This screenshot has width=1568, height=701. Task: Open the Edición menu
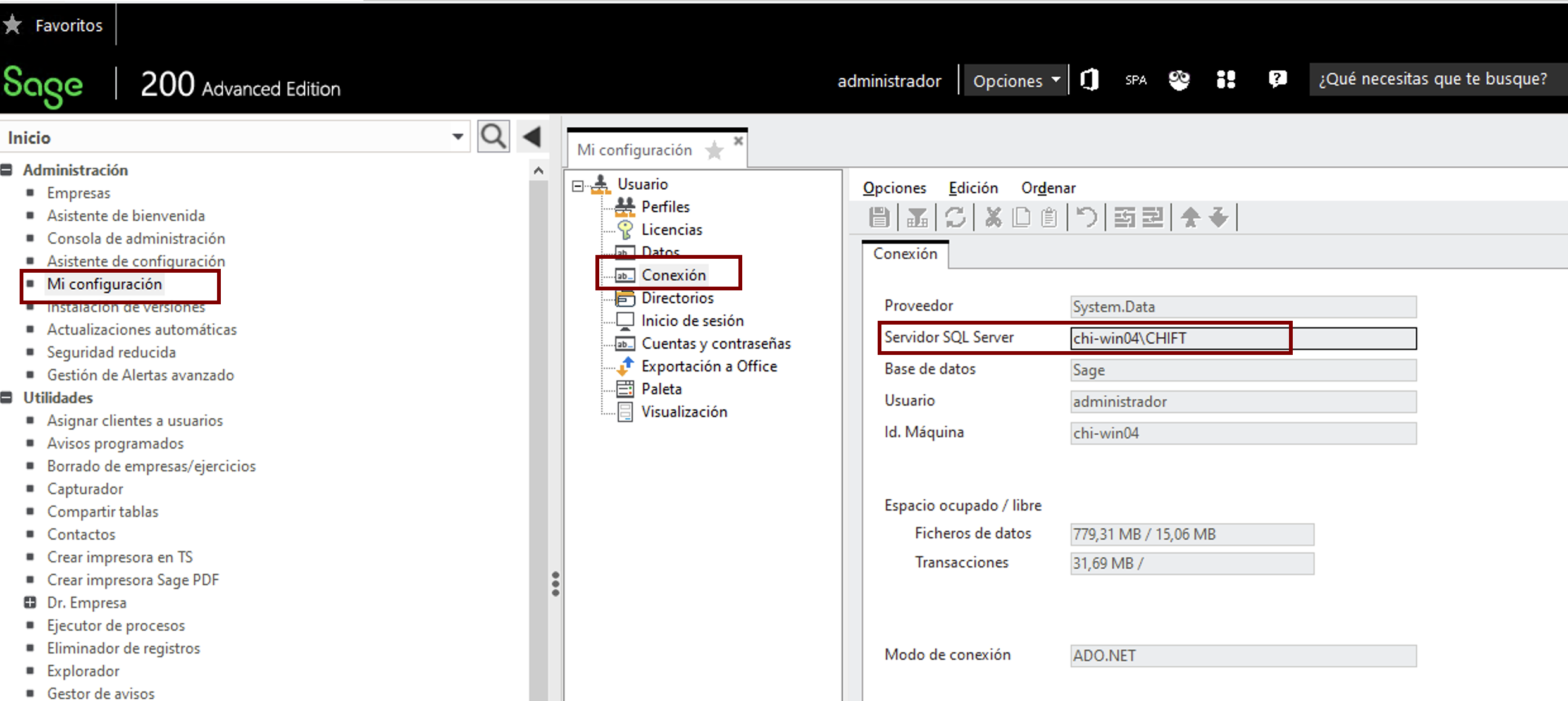973,188
